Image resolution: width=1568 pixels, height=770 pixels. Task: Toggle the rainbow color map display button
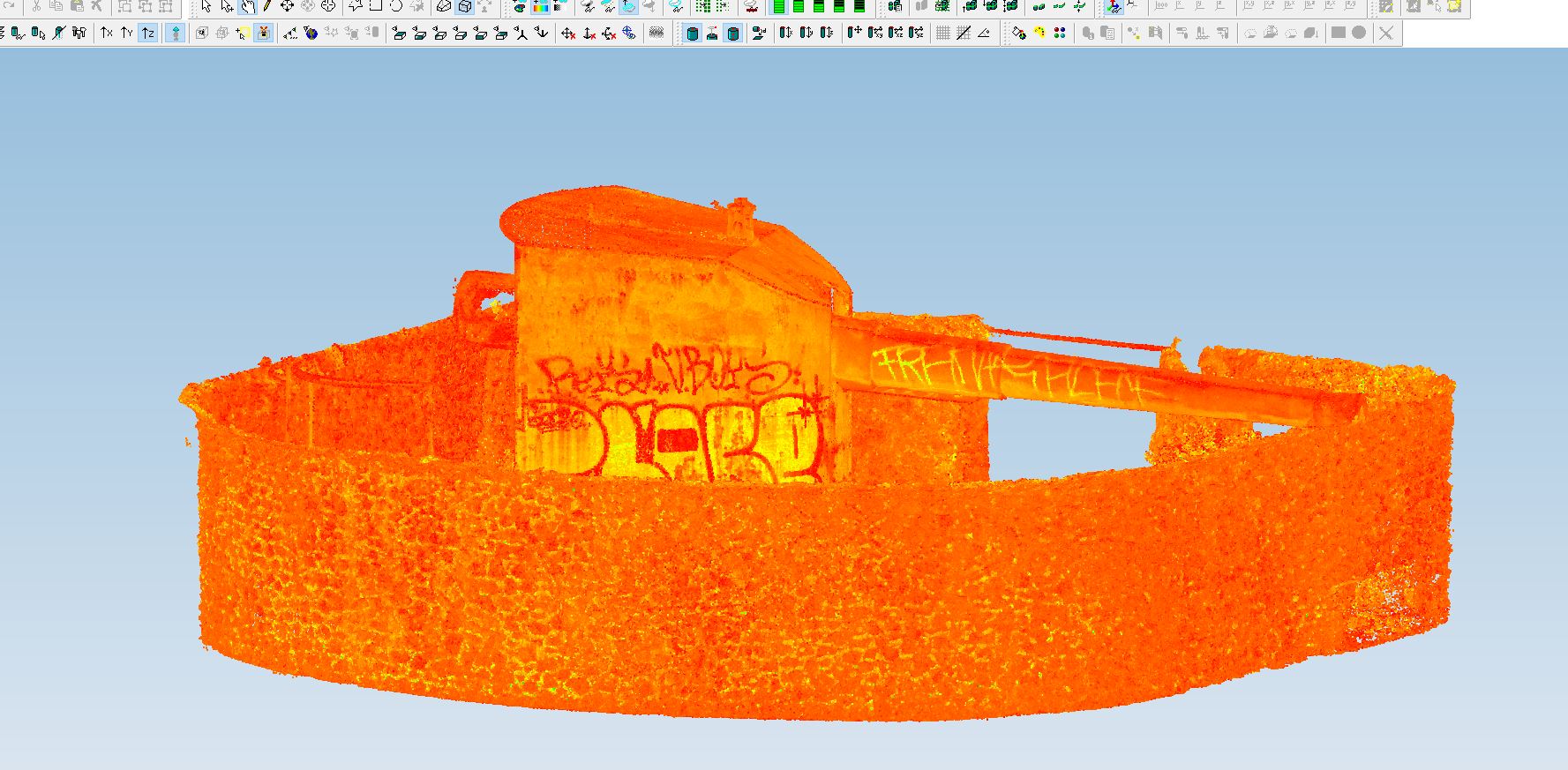(540, 6)
